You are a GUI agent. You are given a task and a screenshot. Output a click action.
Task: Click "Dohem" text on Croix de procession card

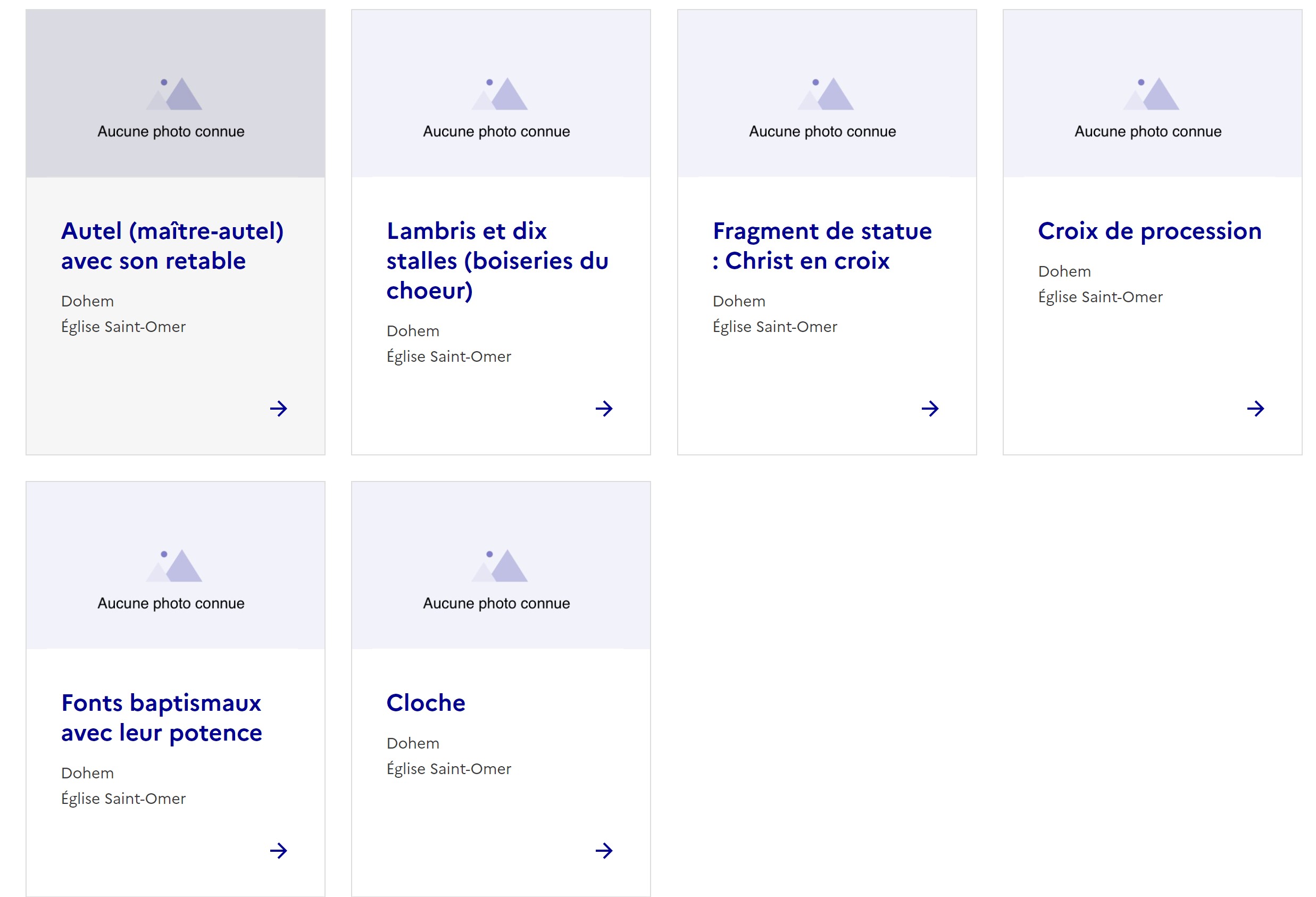tap(1064, 271)
